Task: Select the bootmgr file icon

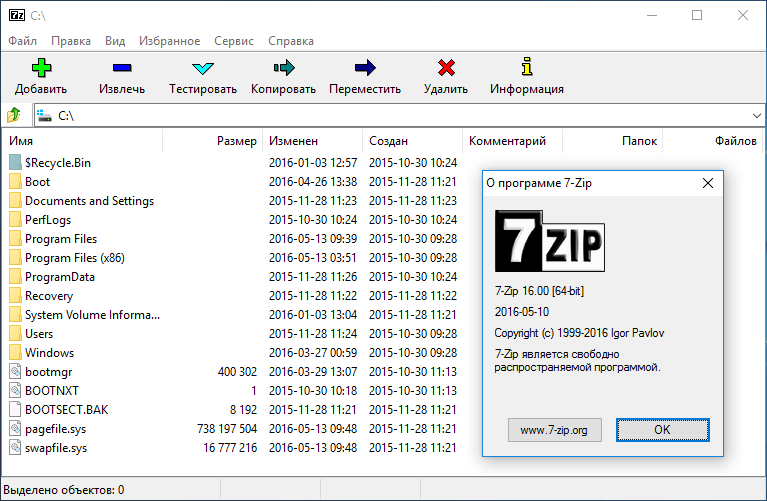Action: tap(15, 371)
